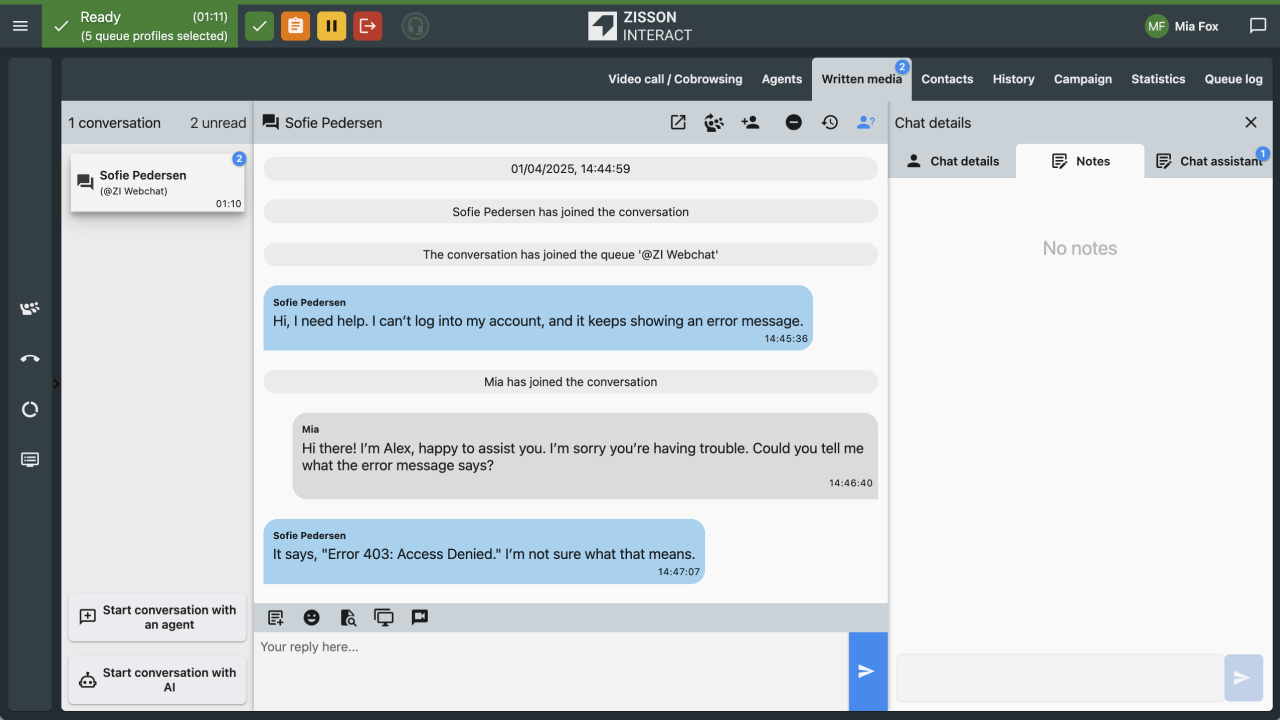Screen dimensions: 1280x720
Task: Expand the Ready queue profiles status
Action: (x=140, y=26)
